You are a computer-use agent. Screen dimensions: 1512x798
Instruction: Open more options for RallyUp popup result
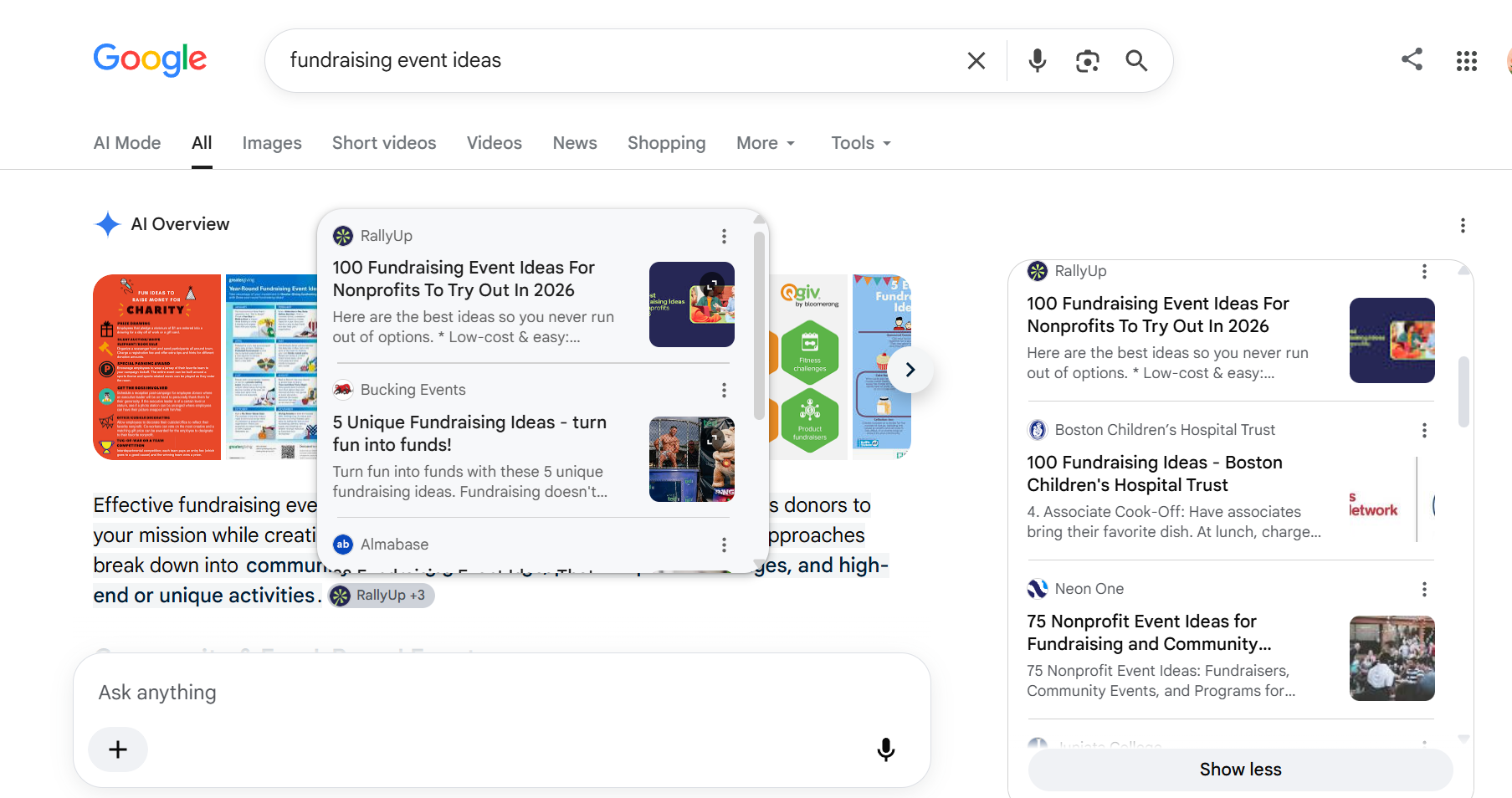(724, 237)
